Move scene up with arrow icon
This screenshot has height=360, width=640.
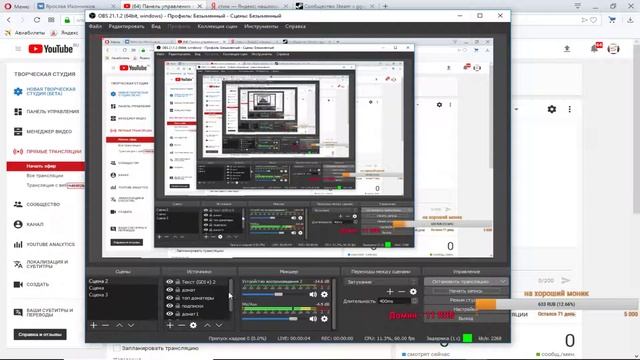point(119,325)
